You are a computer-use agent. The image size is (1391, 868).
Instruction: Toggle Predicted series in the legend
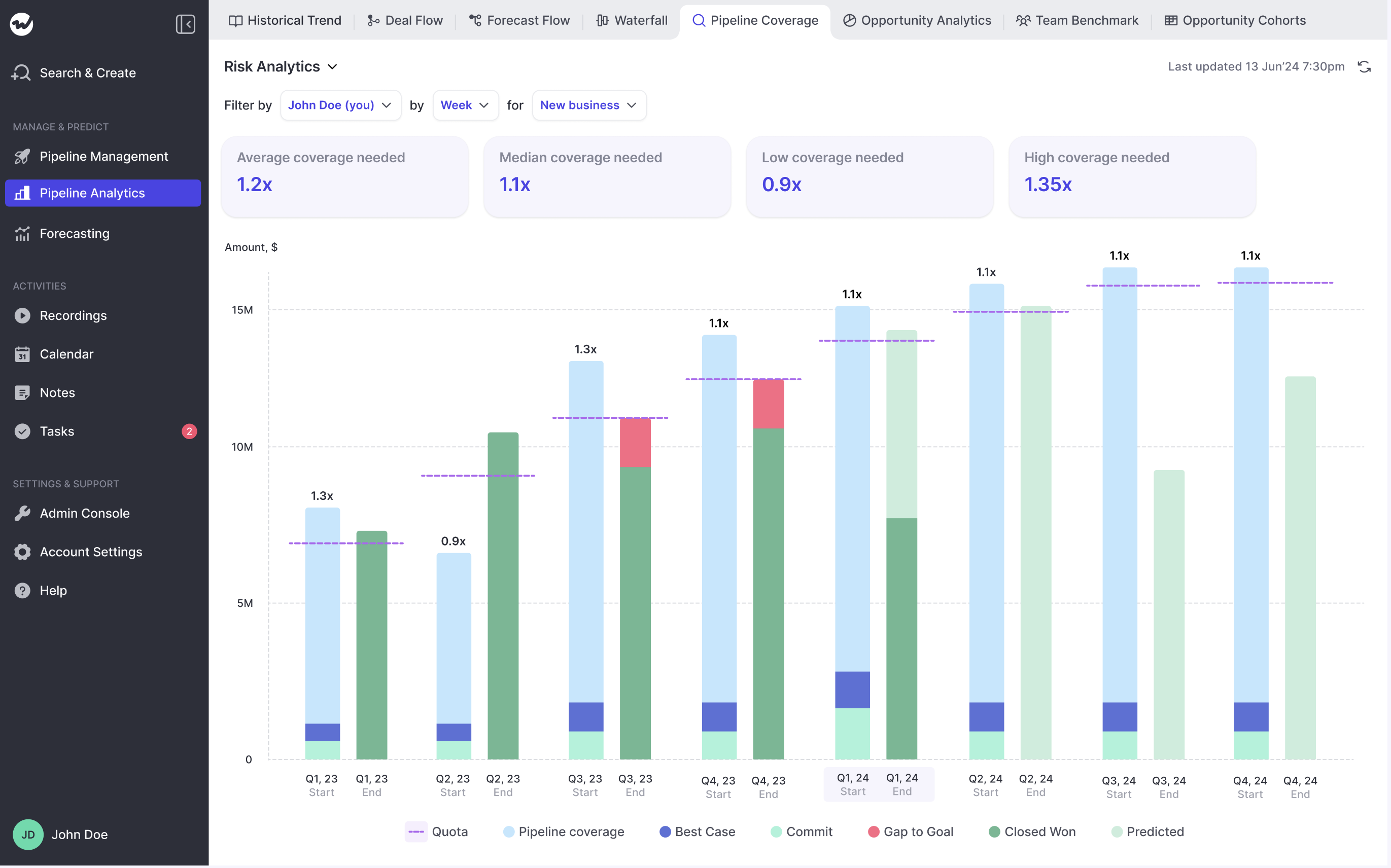(1147, 831)
